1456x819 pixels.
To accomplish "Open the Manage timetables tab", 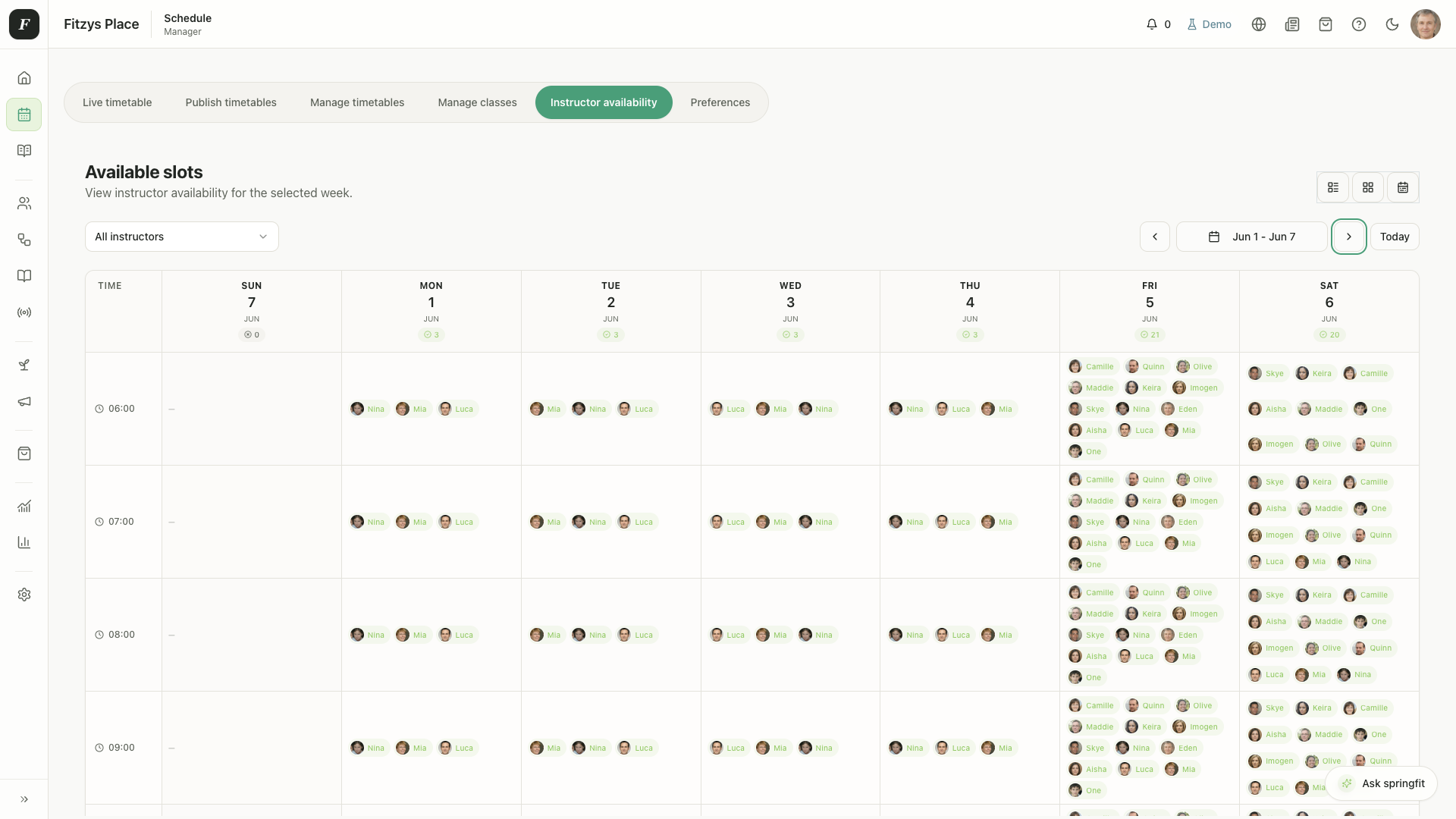I will coord(357,102).
